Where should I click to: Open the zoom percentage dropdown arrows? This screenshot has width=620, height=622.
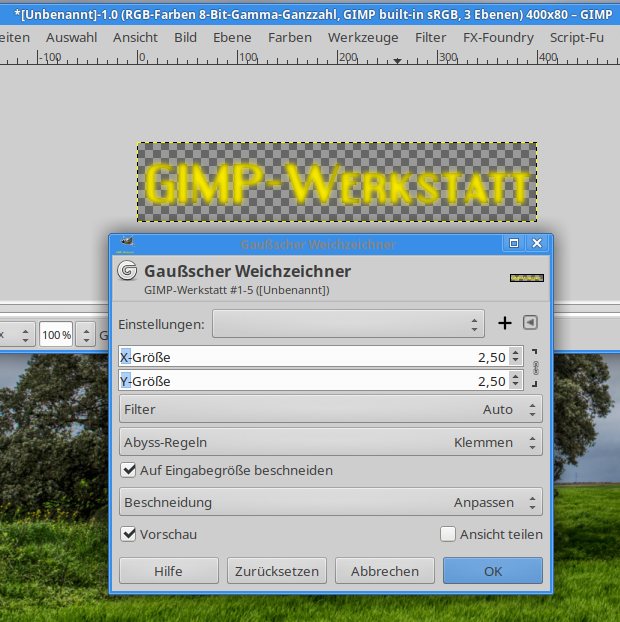tap(86, 335)
